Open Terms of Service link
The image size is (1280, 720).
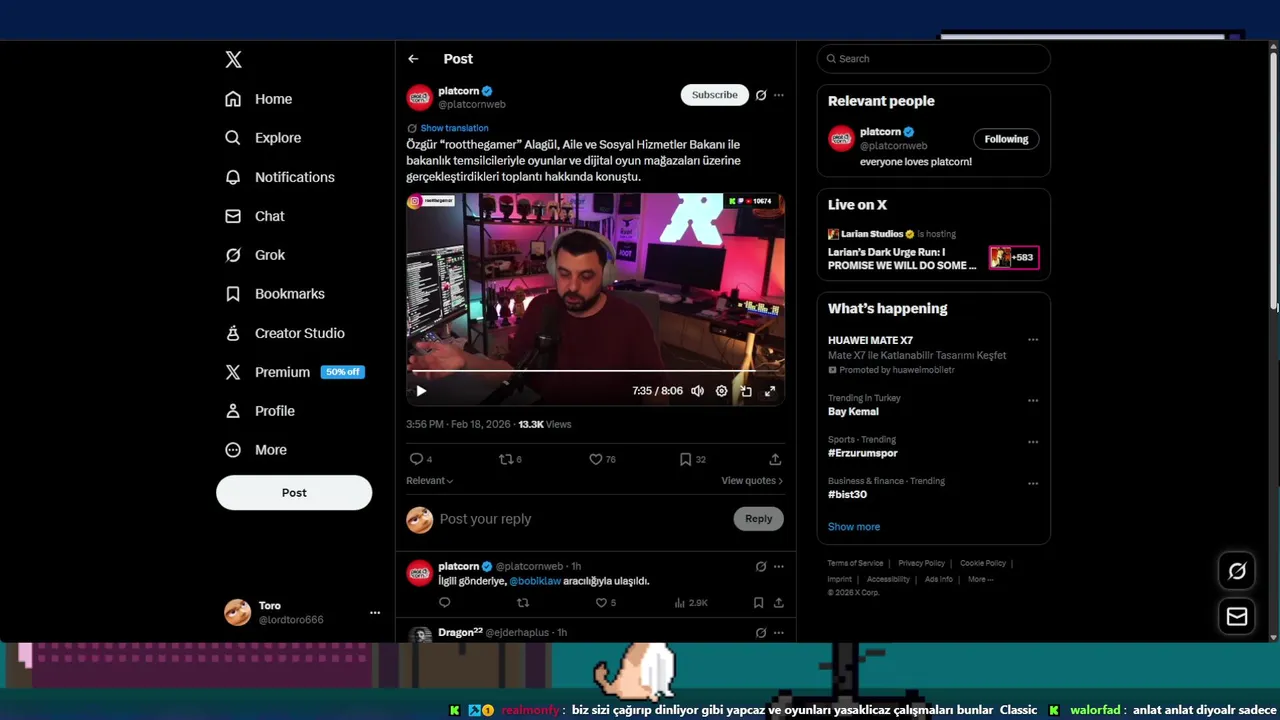point(855,563)
